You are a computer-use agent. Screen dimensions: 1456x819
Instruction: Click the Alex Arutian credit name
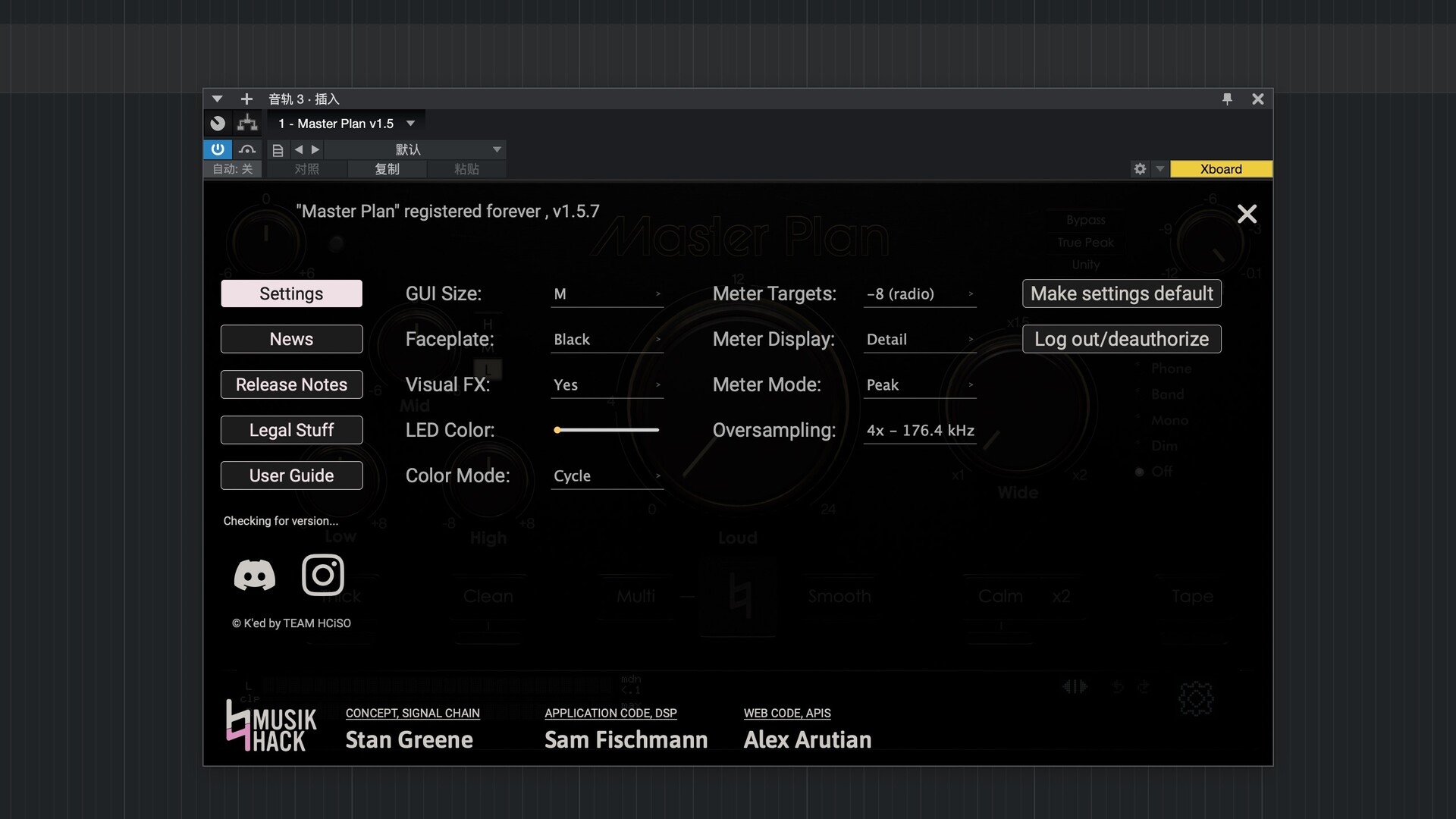[807, 739]
